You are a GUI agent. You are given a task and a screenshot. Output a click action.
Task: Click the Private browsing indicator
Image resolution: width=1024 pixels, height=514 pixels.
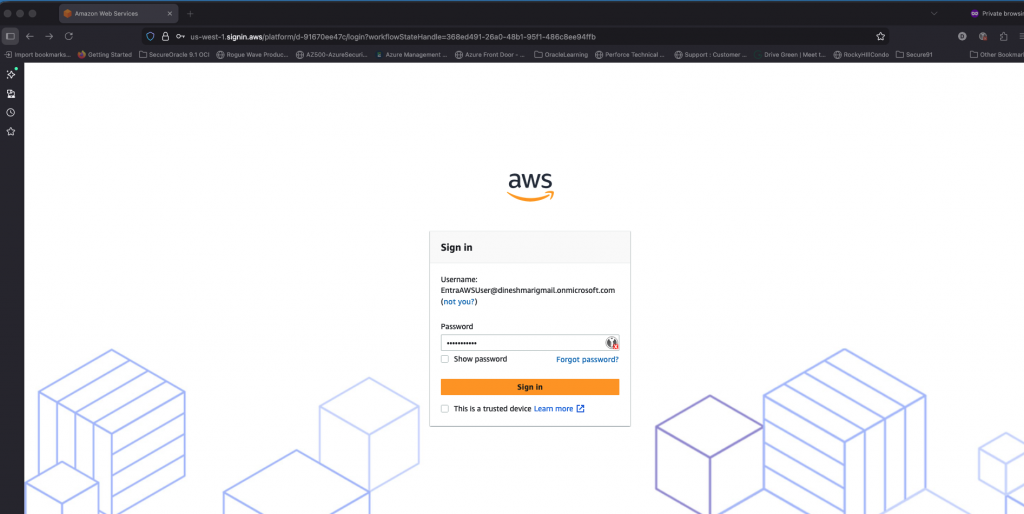point(997,14)
